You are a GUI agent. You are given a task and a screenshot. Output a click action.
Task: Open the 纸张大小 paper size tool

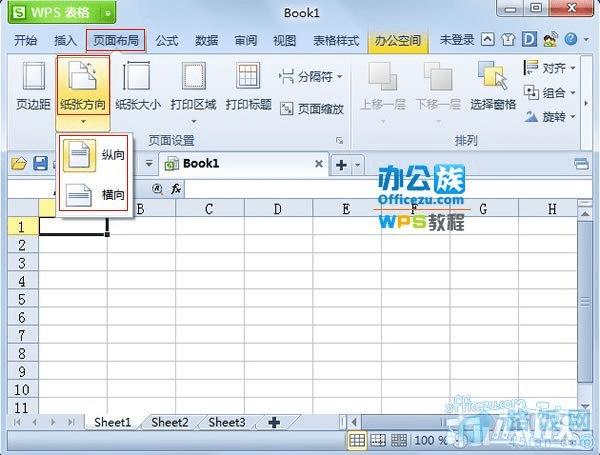[138, 86]
